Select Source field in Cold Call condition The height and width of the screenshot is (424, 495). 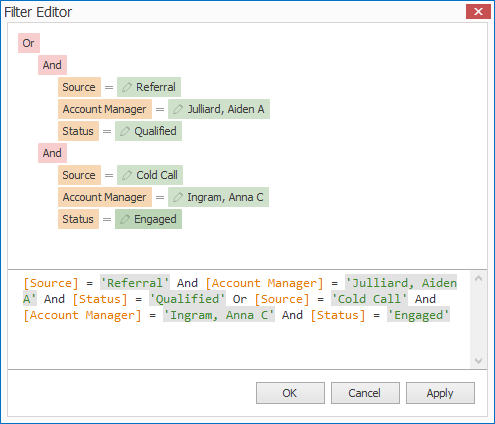[79, 175]
